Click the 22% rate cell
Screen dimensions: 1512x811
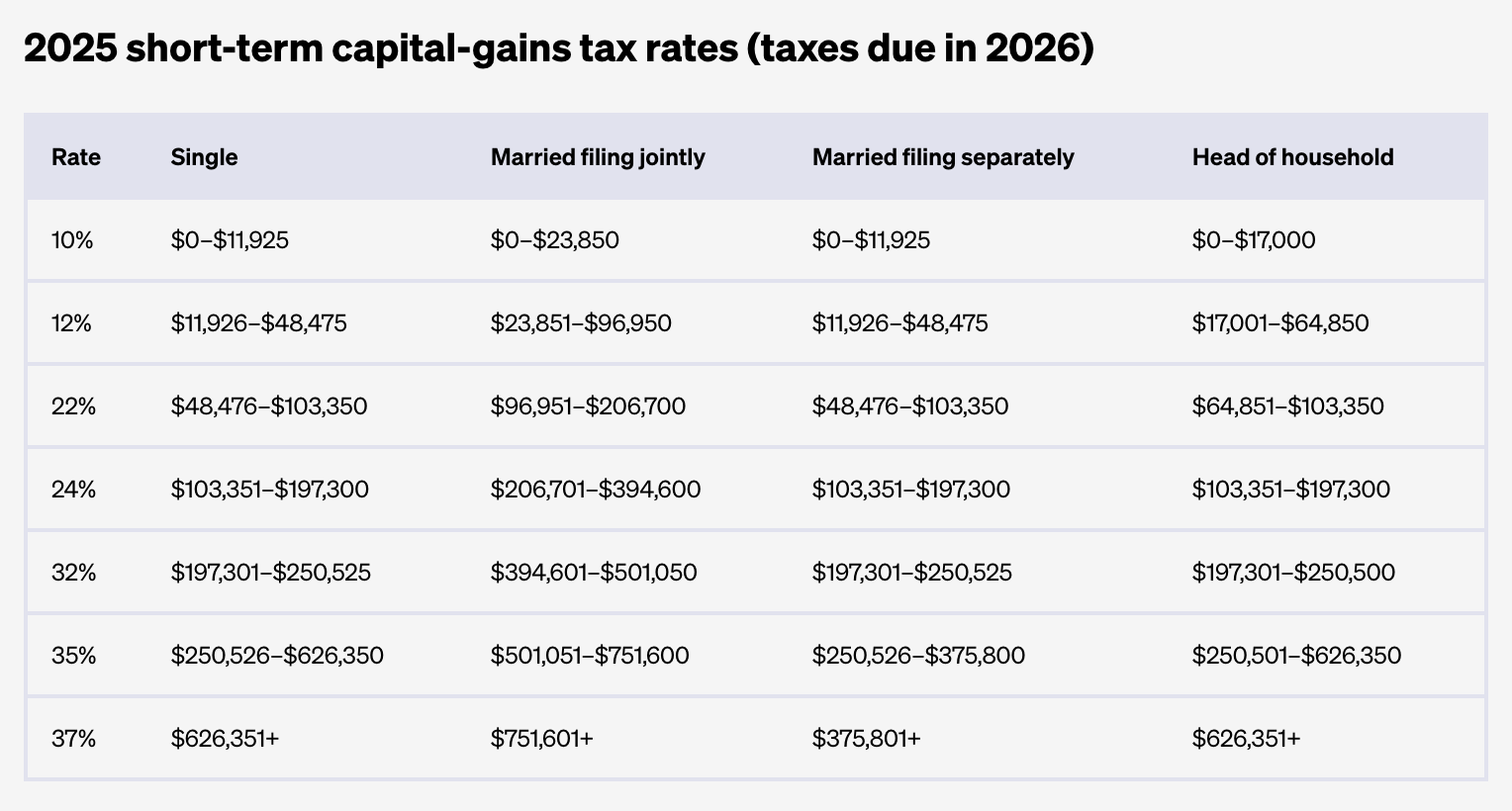(x=73, y=406)
